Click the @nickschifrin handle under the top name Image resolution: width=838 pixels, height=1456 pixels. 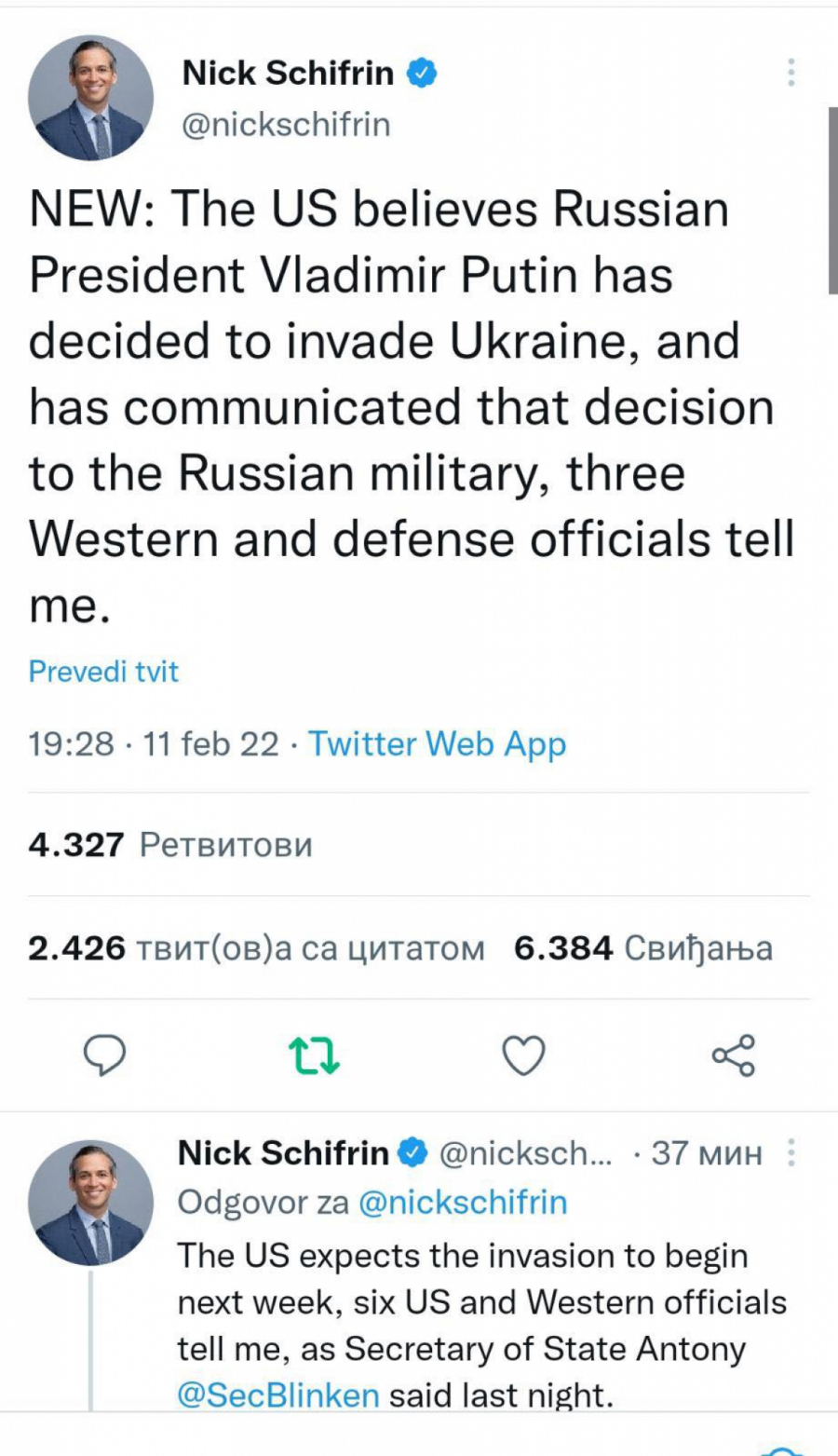click(x=286, y=124)
